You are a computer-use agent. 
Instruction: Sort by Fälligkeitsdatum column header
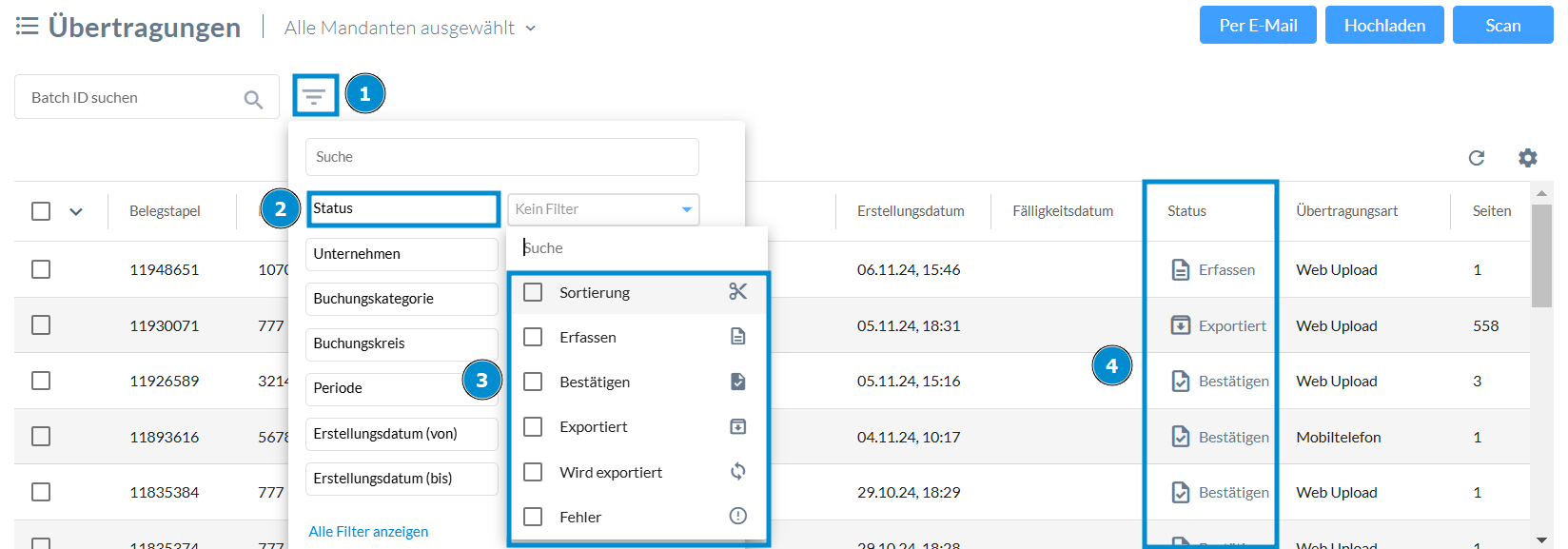point(1063,211)
